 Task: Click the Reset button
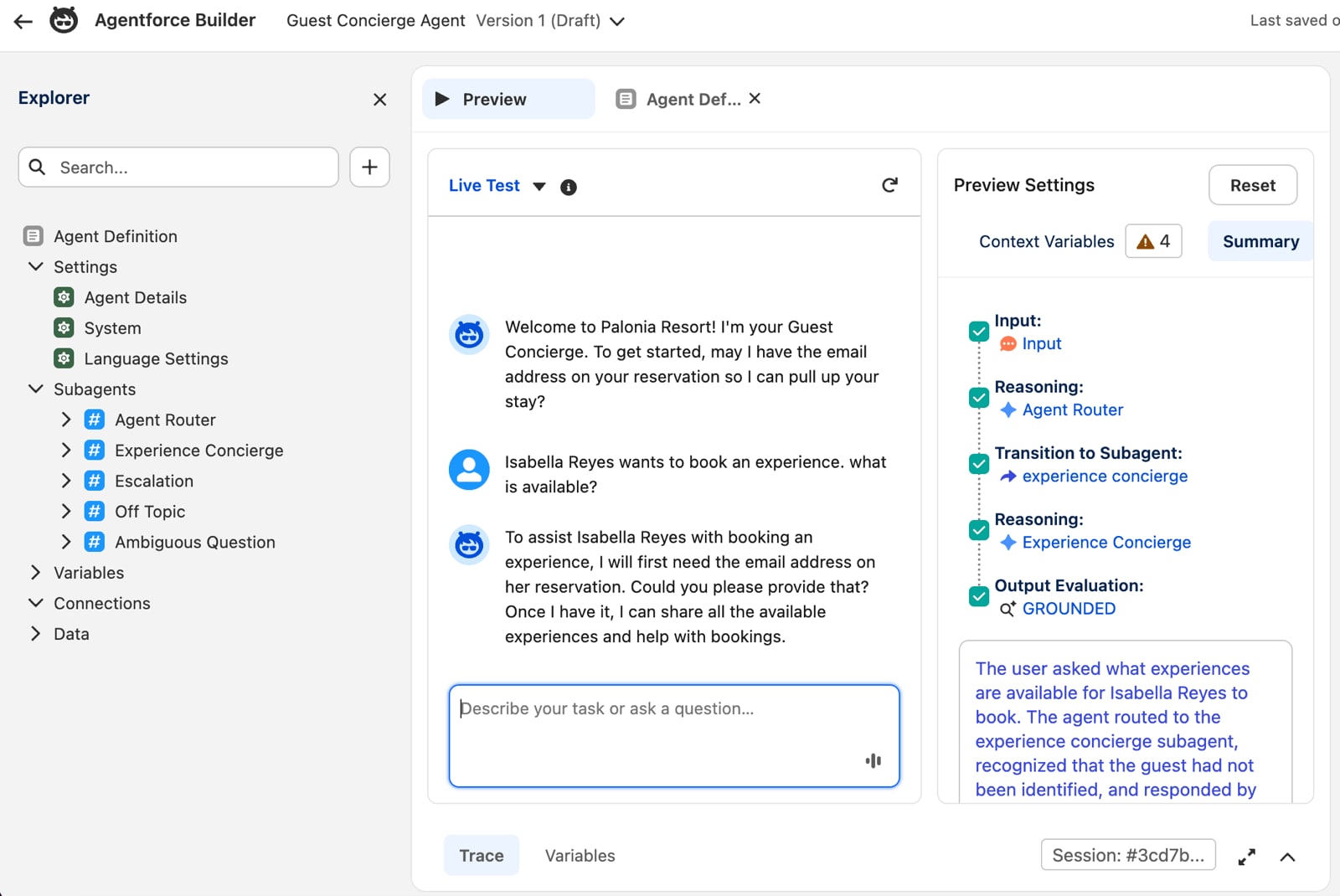coord(1253,185)
